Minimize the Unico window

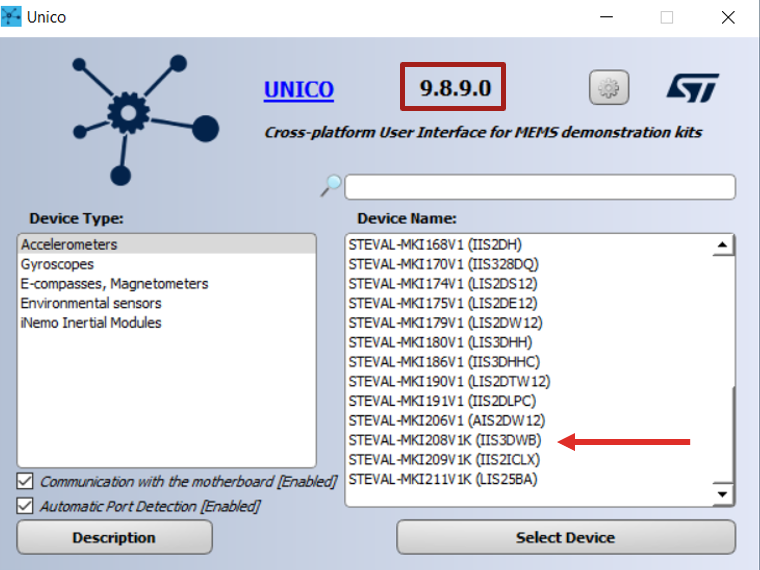click(606, 17)
